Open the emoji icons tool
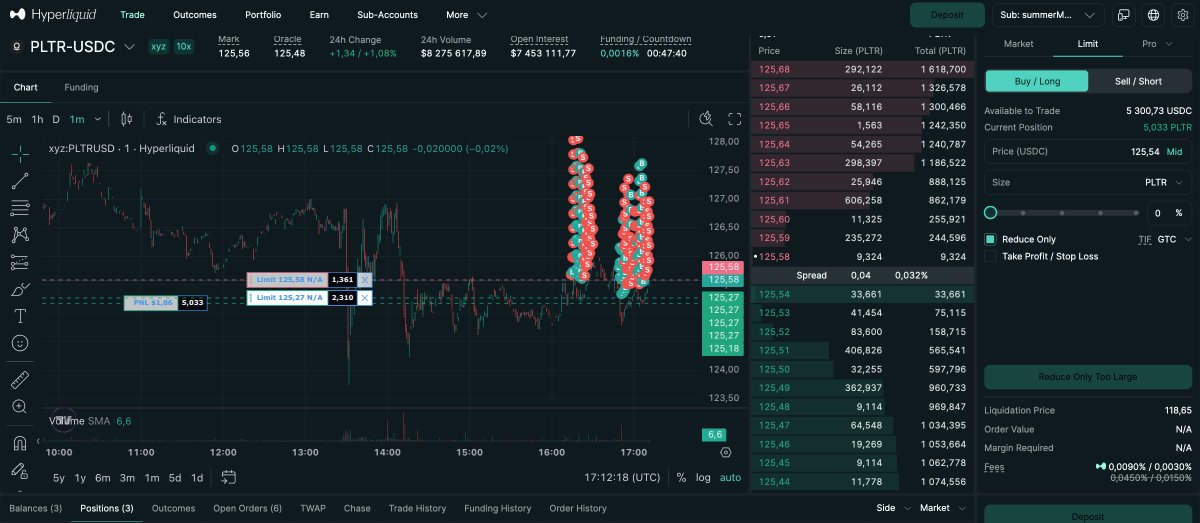Viewport: 1200px width, 523px height. [x=20, y=343]
